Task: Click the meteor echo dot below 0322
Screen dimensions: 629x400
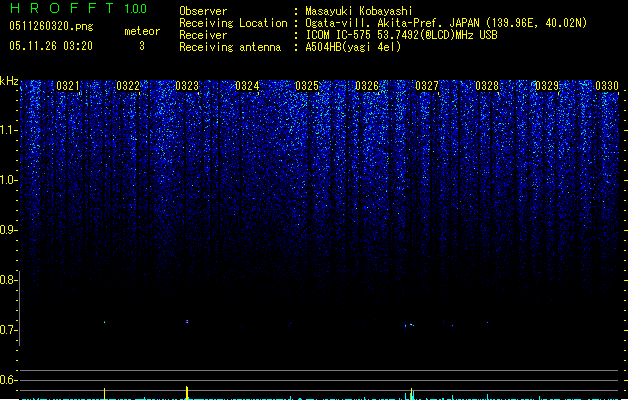Action: [105, 322]
